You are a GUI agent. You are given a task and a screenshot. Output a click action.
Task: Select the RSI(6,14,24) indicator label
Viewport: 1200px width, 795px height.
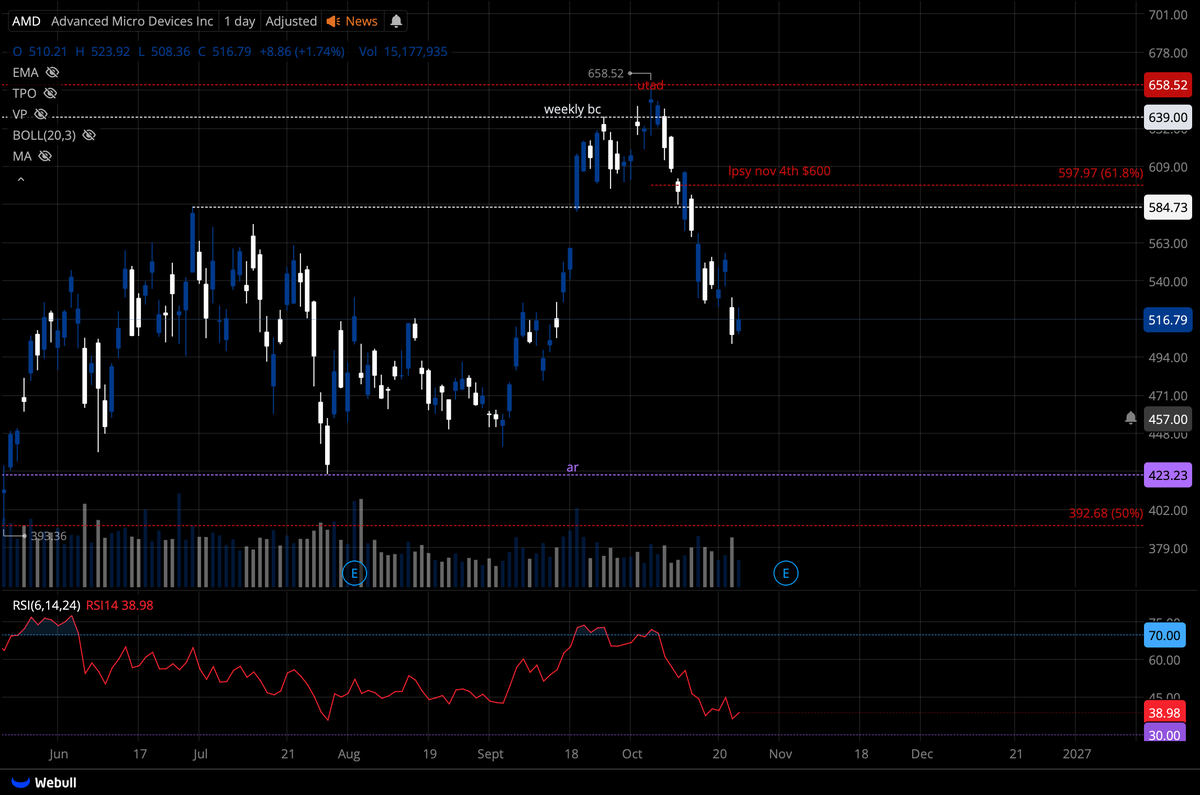pos(44,604)
